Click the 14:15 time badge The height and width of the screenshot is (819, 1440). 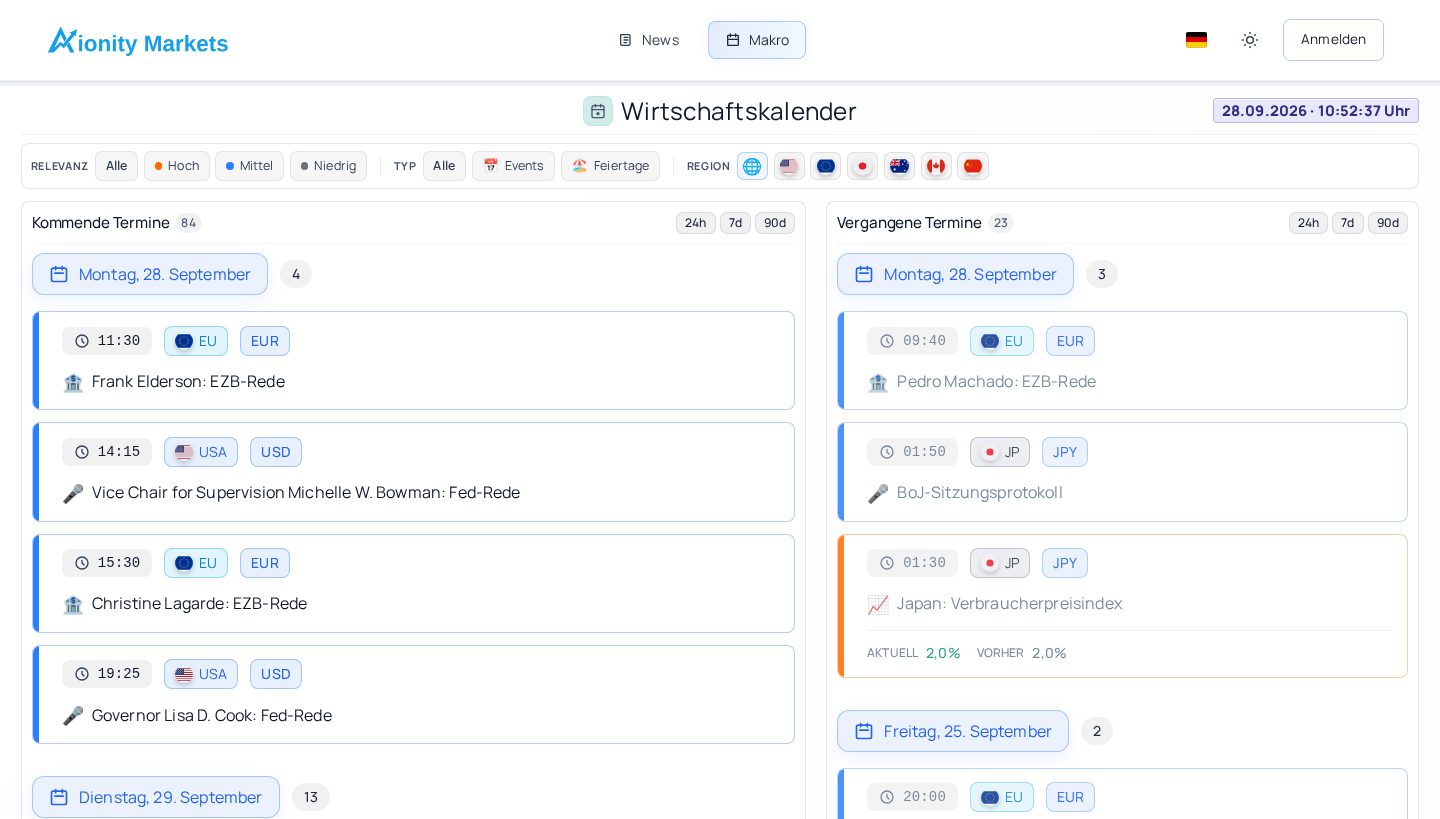tap(107, 452)
